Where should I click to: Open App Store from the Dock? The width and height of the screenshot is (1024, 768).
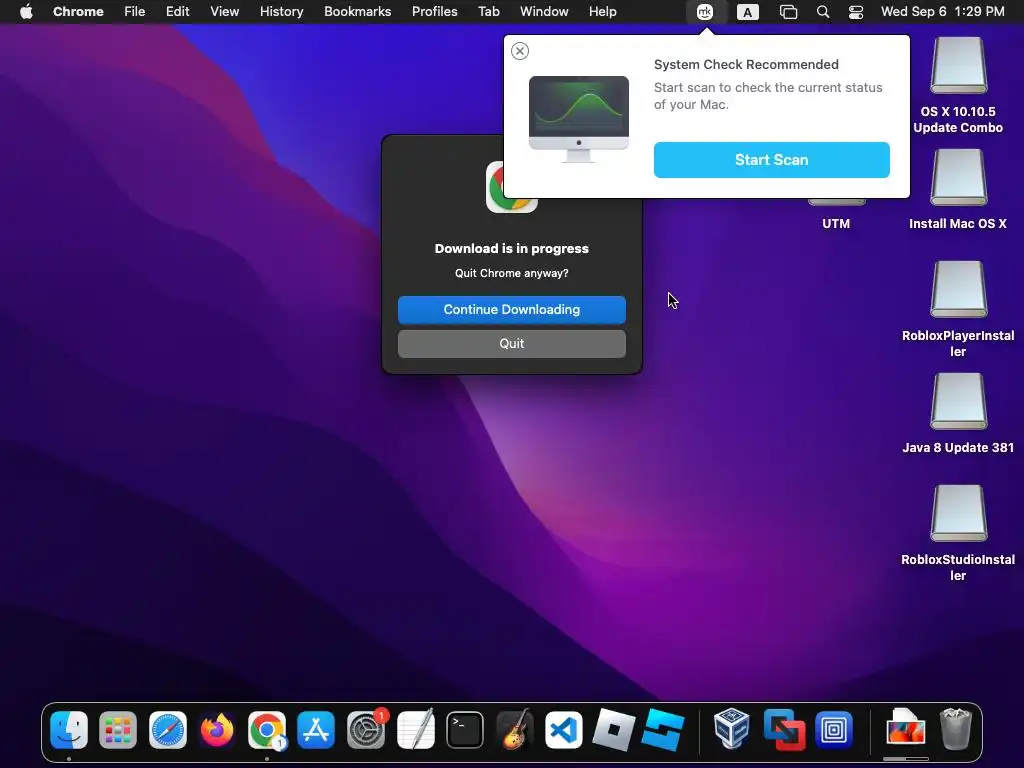pos(316,729)
